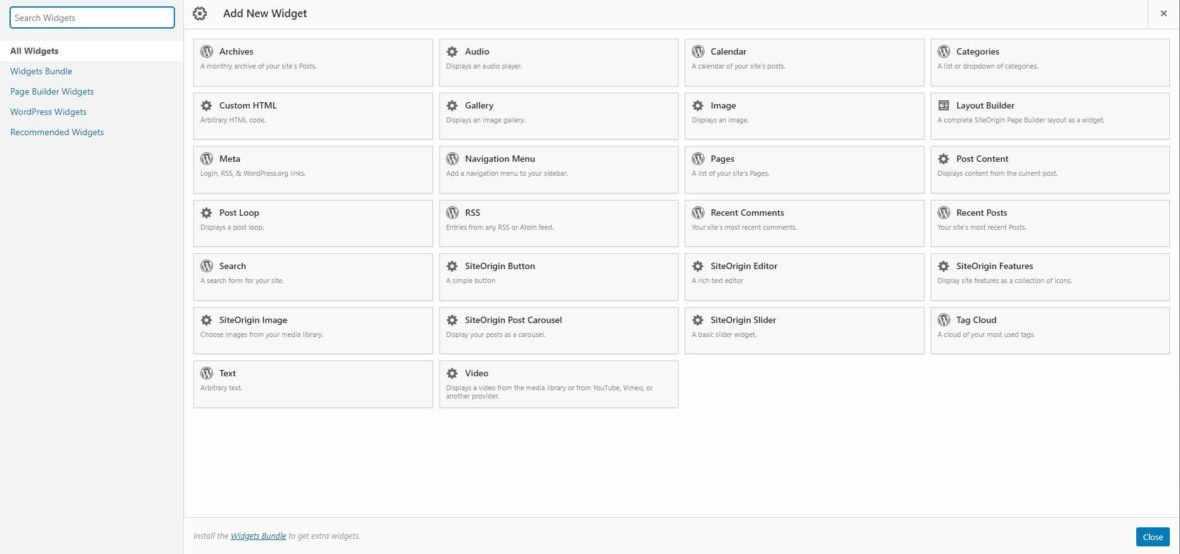Follow the Widgets Bundle install link

coord(258,537)
